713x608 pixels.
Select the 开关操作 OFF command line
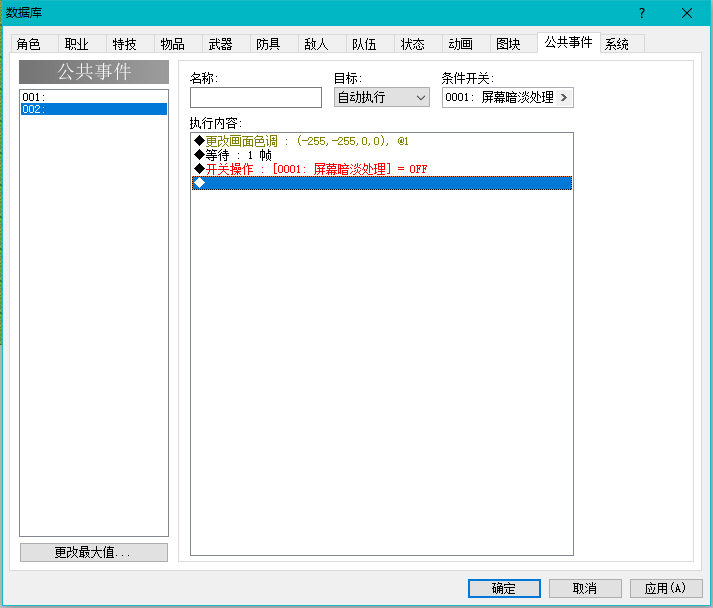click(x=382, y=169)
